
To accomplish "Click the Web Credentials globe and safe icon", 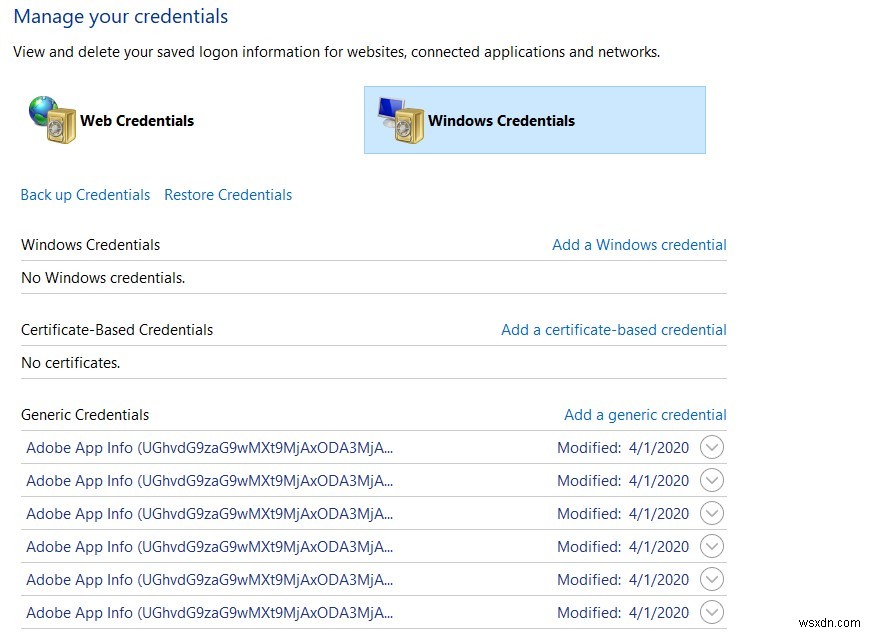I will click(52, 120).
